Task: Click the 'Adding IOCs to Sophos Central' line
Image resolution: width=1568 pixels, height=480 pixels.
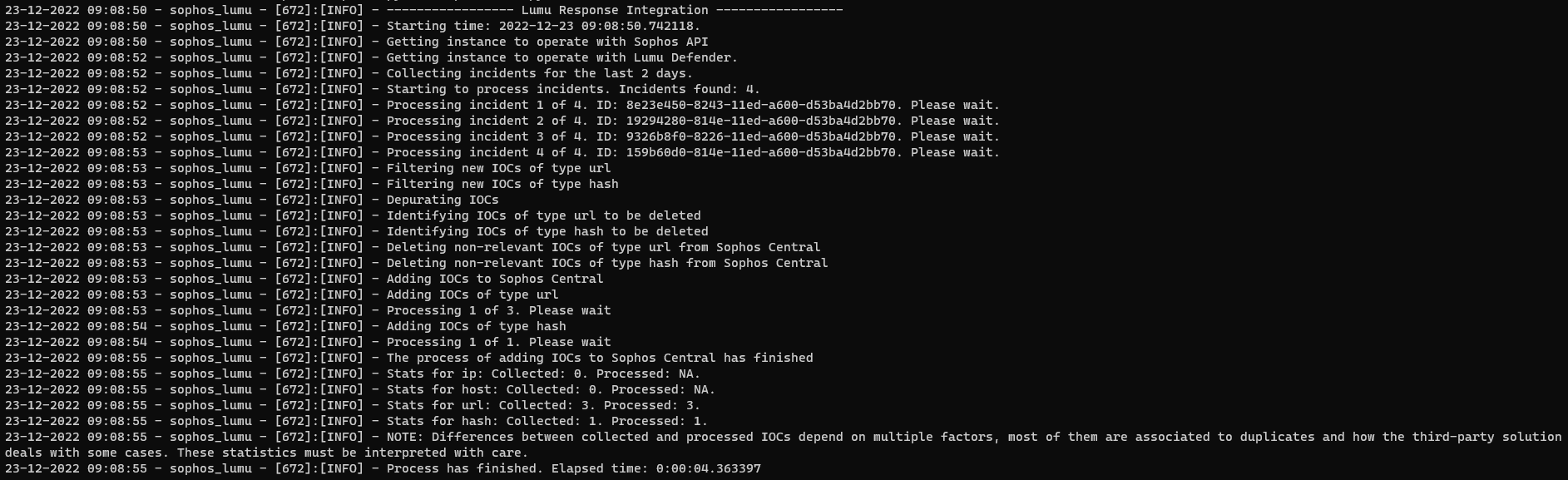Action: pyautogui.click(x=494, y=279)
